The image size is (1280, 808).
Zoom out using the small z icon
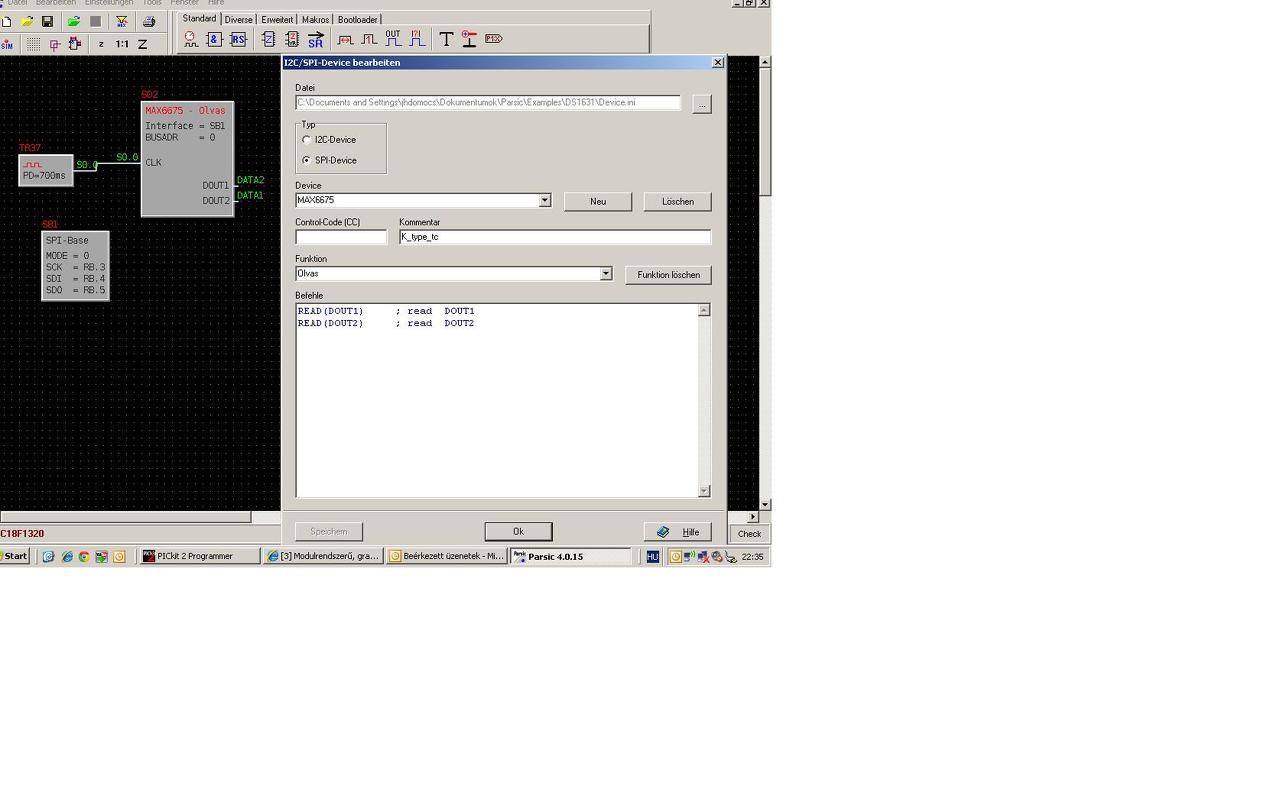point(101,44)
